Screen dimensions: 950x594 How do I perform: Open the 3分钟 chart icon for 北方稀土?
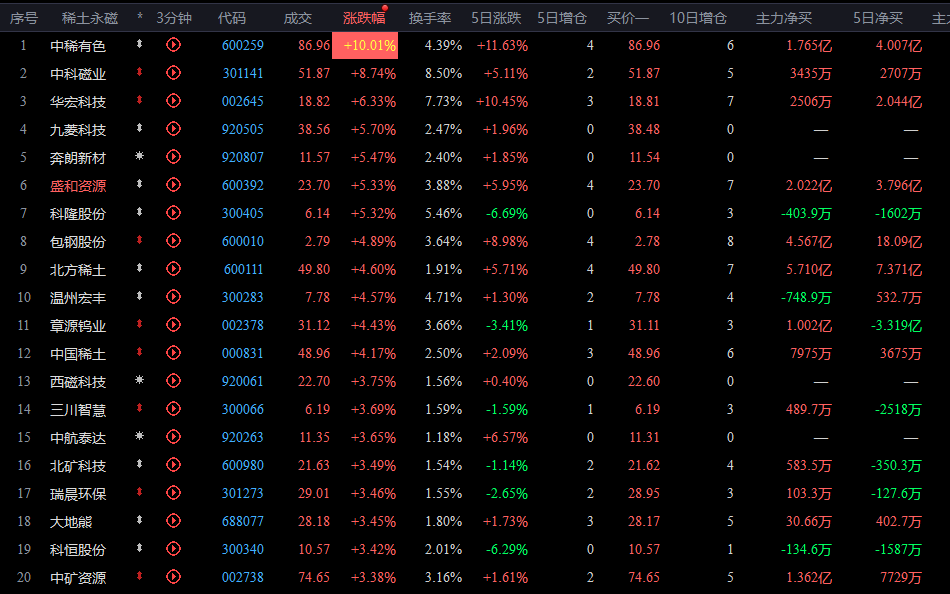pyautogui.click(x=173, y=269)
